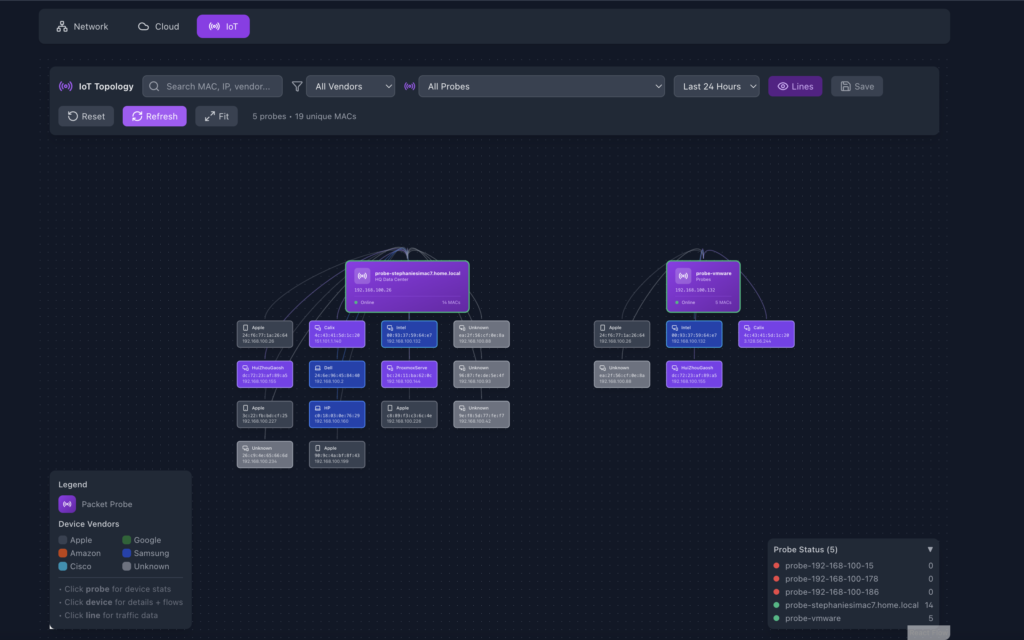Click the funnel filter icon before All Vendors

[x=297, y=87]
